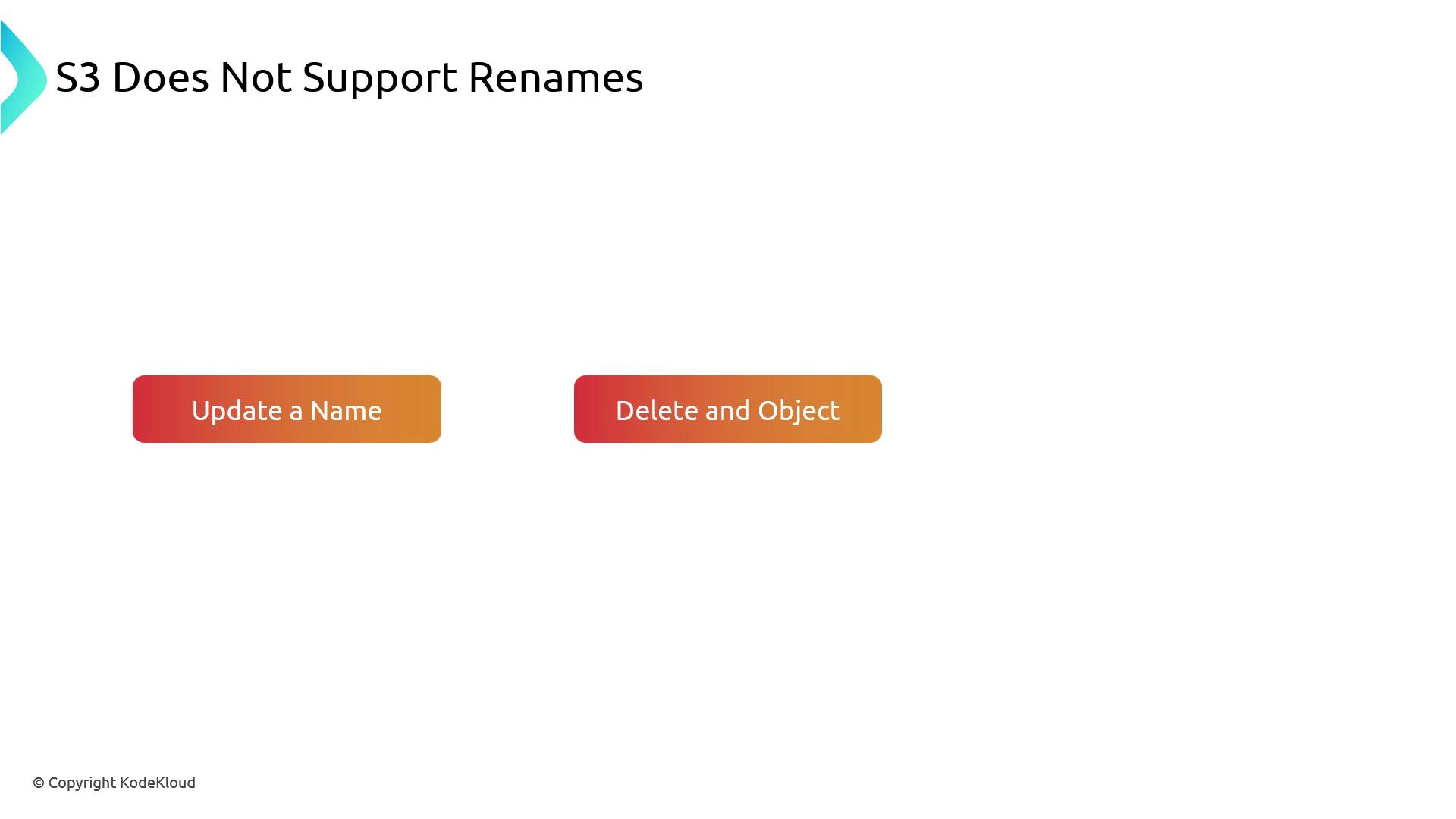Click the copyright symbol in the footer

tap(39, 783)
